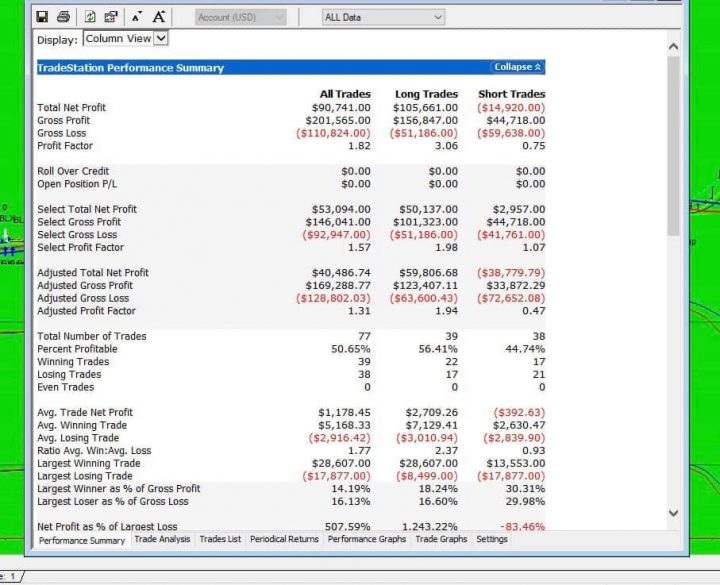Viewport: 720px width, 585px height.
Task: Select the $169,288.77 adjusted gross profit value
Action: (338, 286)
